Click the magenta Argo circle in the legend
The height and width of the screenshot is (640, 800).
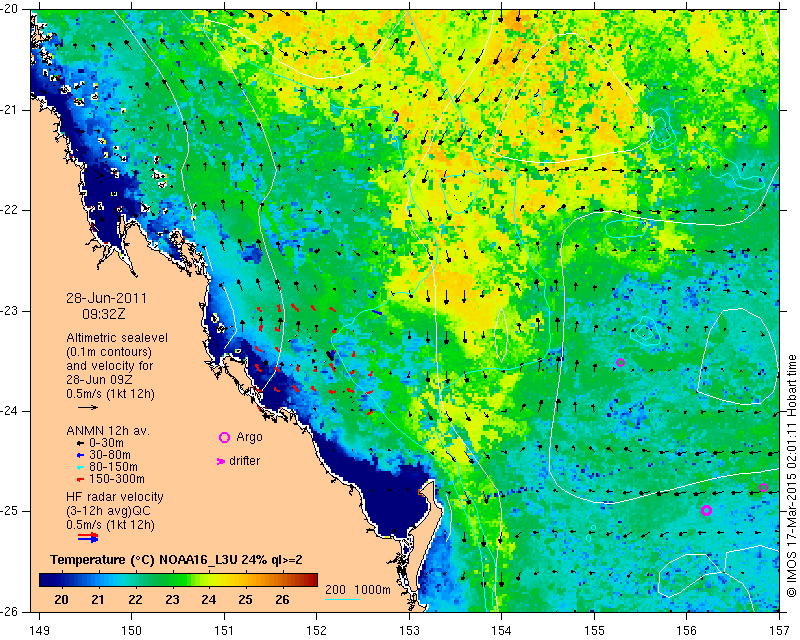click(x=224, y=437)
